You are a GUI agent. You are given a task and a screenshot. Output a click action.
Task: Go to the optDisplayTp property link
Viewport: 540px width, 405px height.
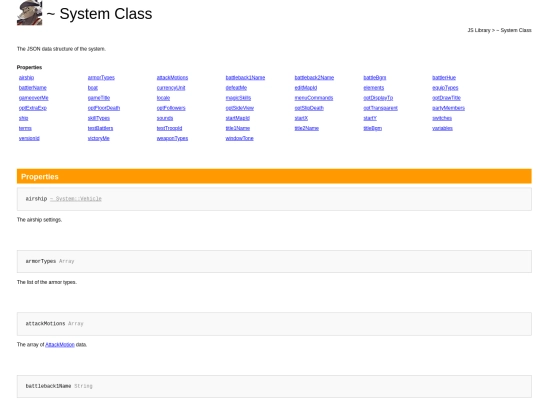(x=378, y=98)
